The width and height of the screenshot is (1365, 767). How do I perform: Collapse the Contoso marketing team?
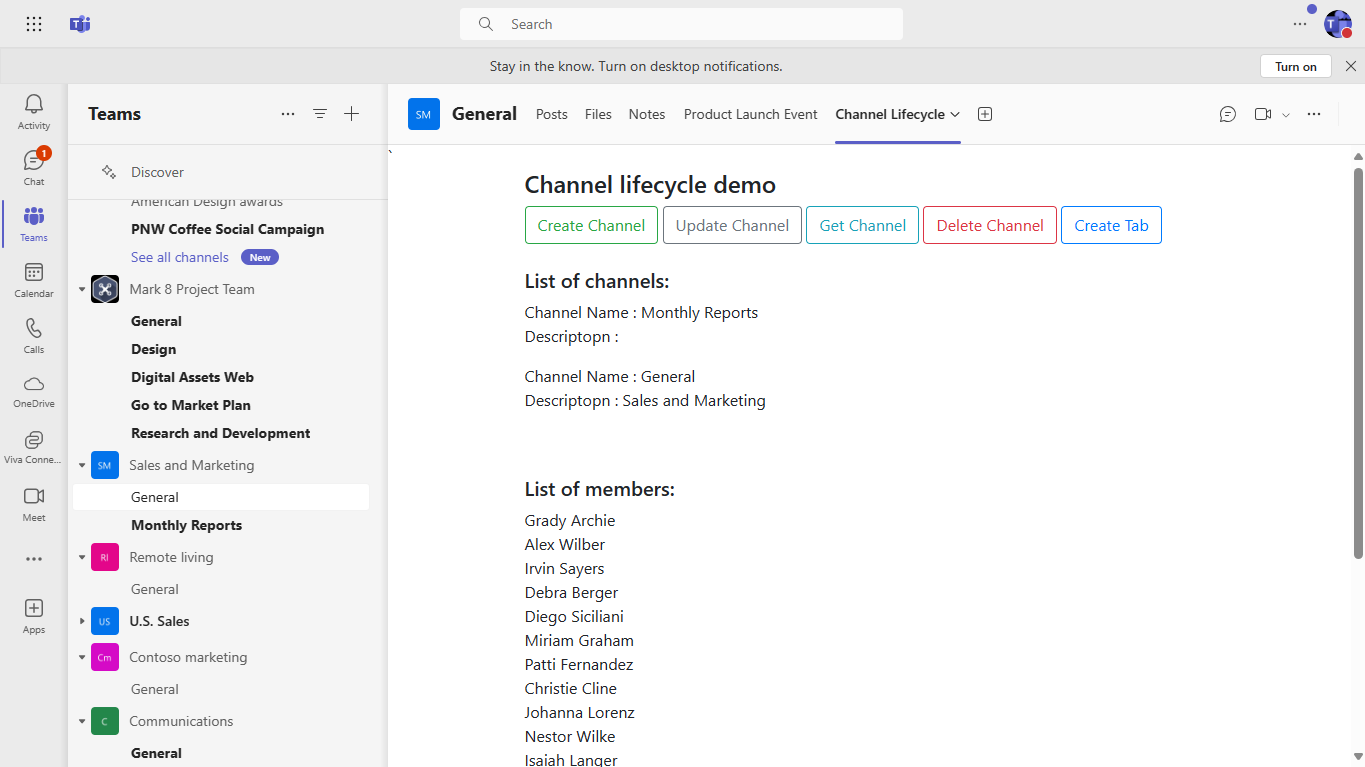coord(82,657)
